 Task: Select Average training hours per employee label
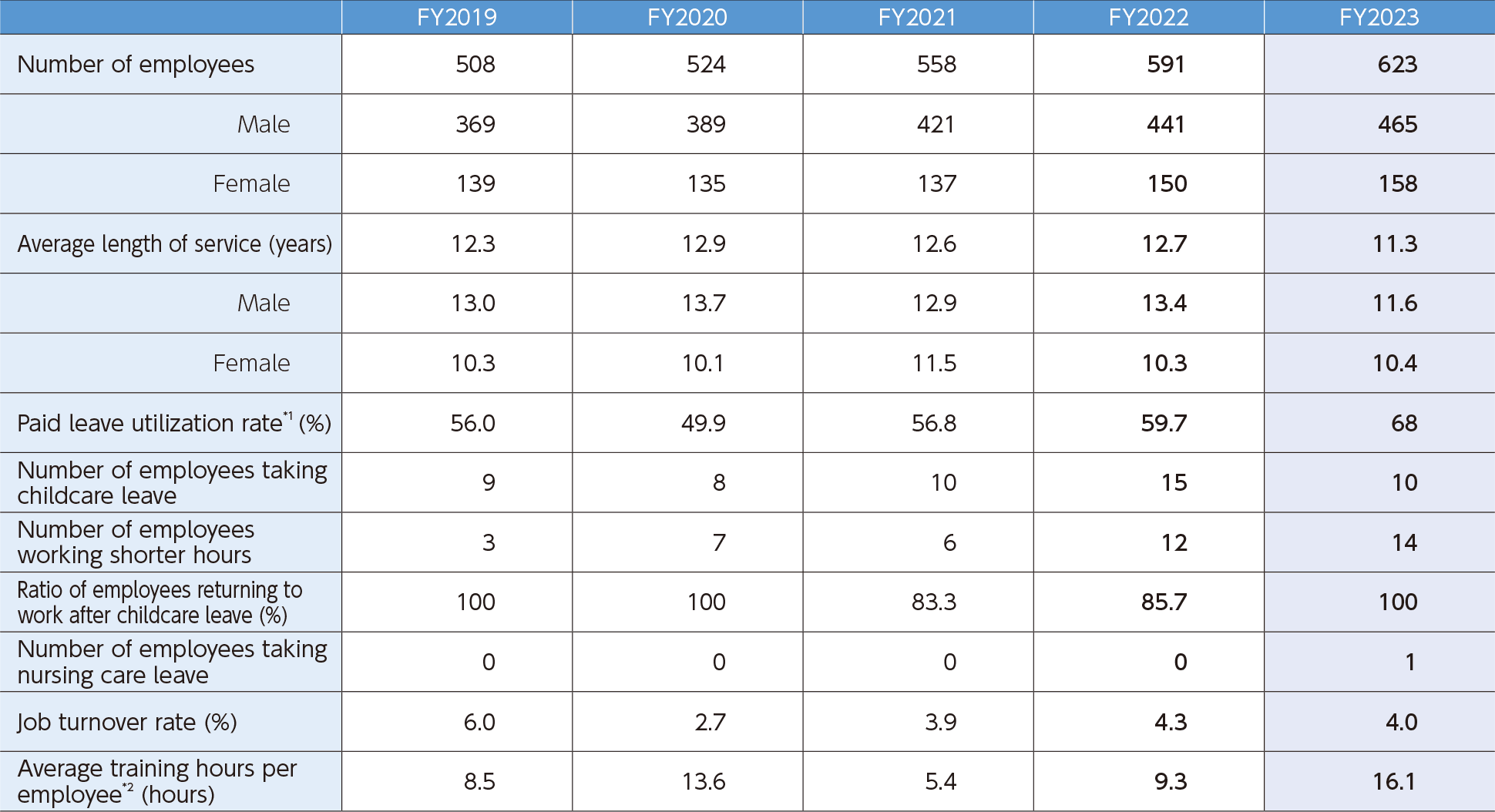click(x=157, y=781)
